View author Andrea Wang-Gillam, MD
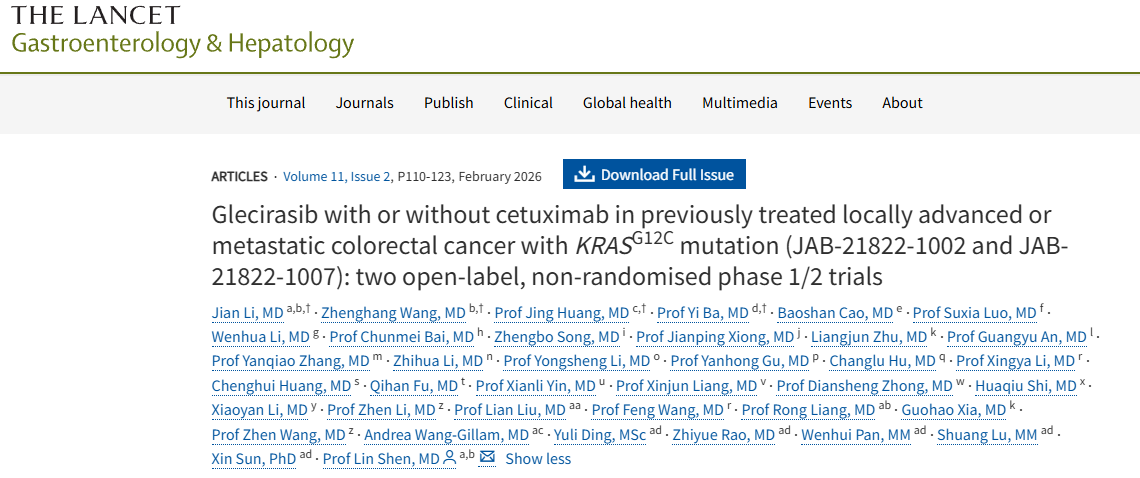This screenshot has height=478, width=1140. click(446, 435)
